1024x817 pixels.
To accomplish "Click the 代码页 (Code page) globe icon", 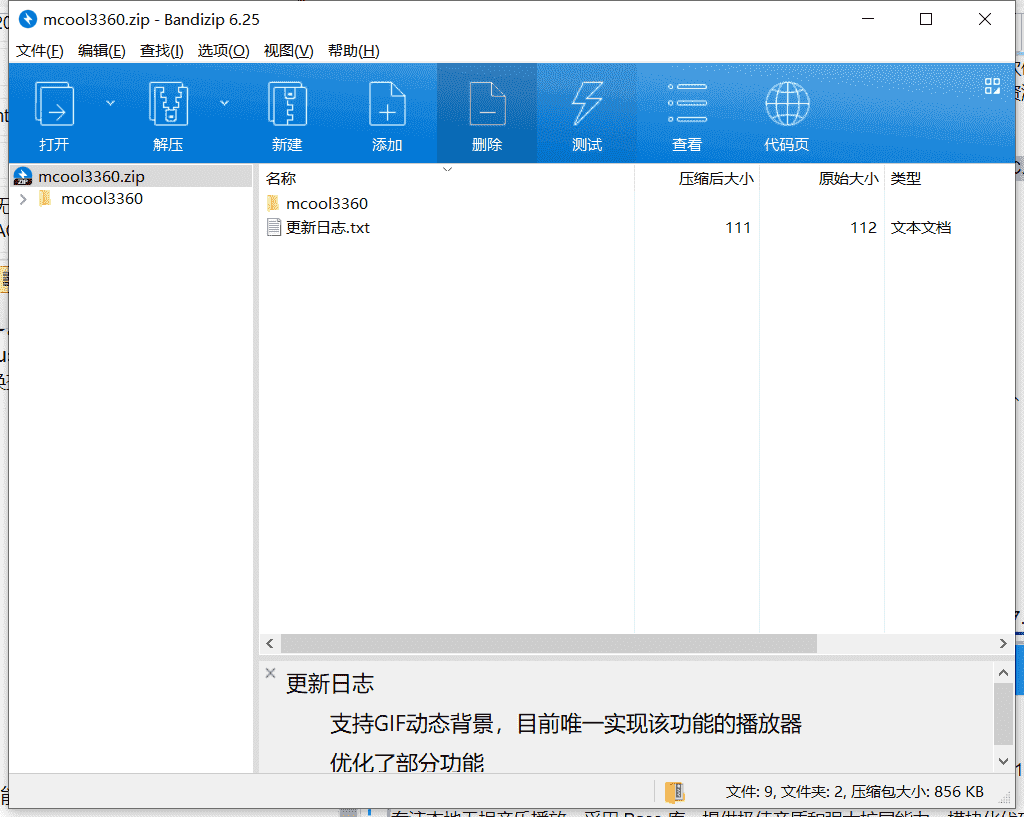I will point(787,103).
